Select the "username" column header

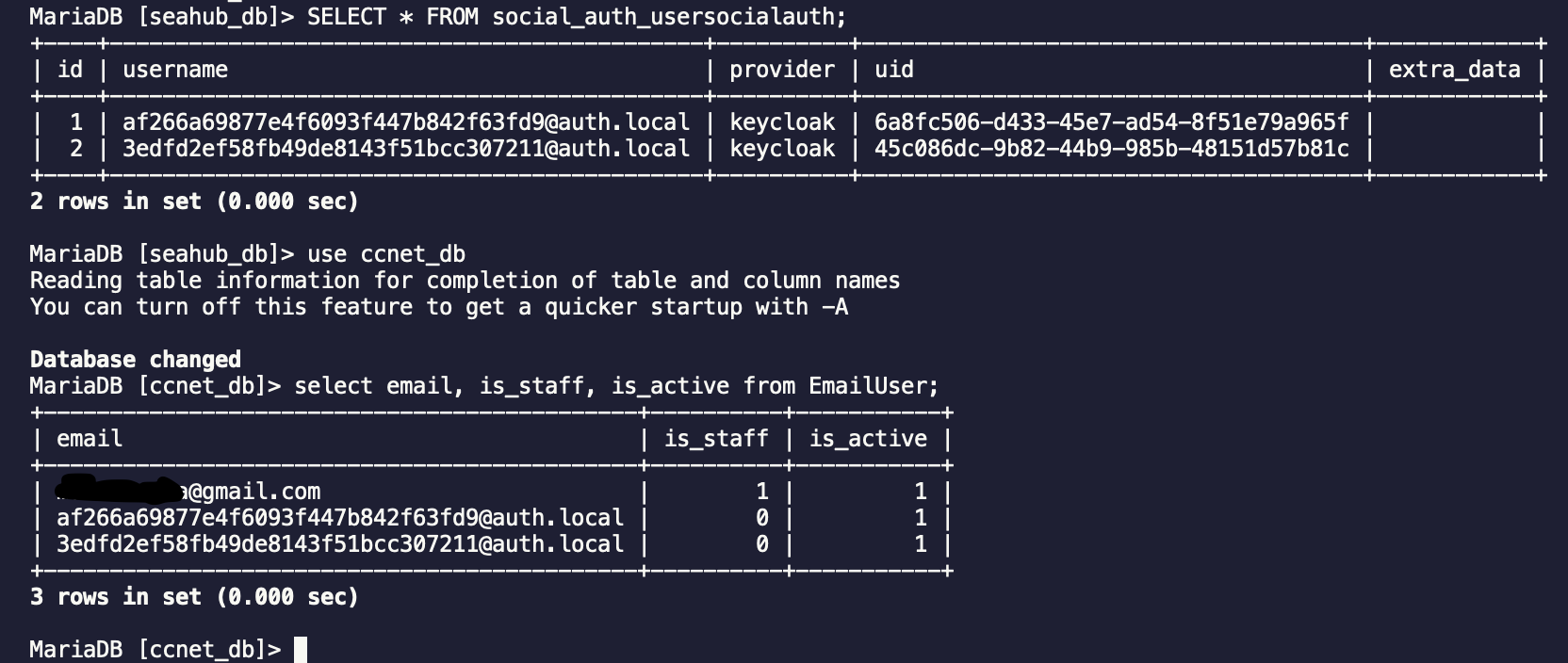pos(175,70)
